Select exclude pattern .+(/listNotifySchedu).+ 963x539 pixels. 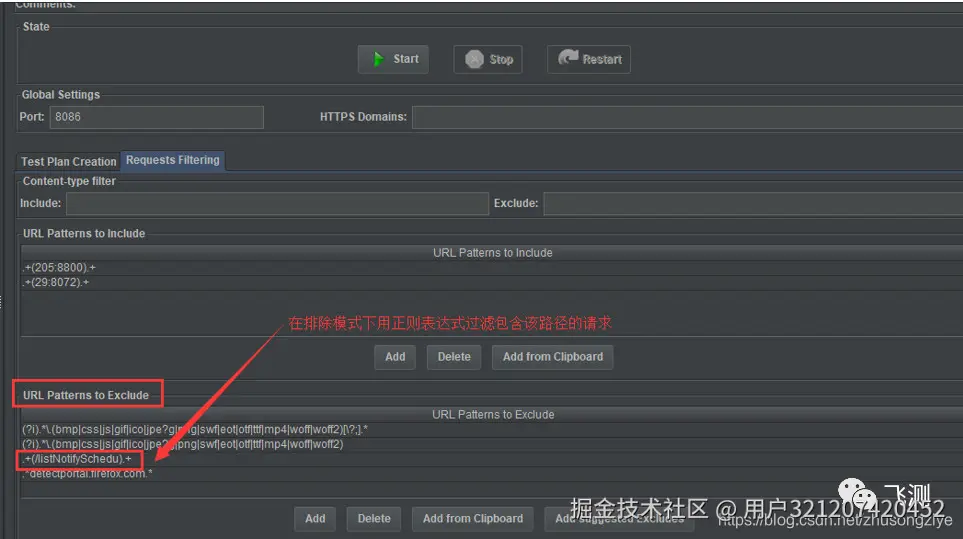point(491,459)
